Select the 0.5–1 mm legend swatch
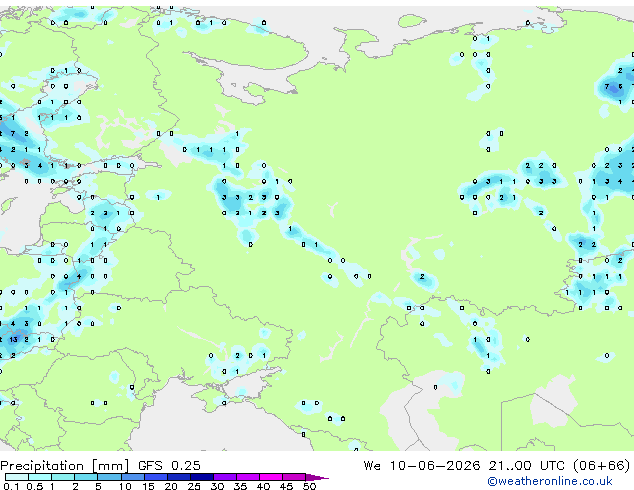Image resolution: width=634 pixels, height=490 pixels. [x=40, y=477]
